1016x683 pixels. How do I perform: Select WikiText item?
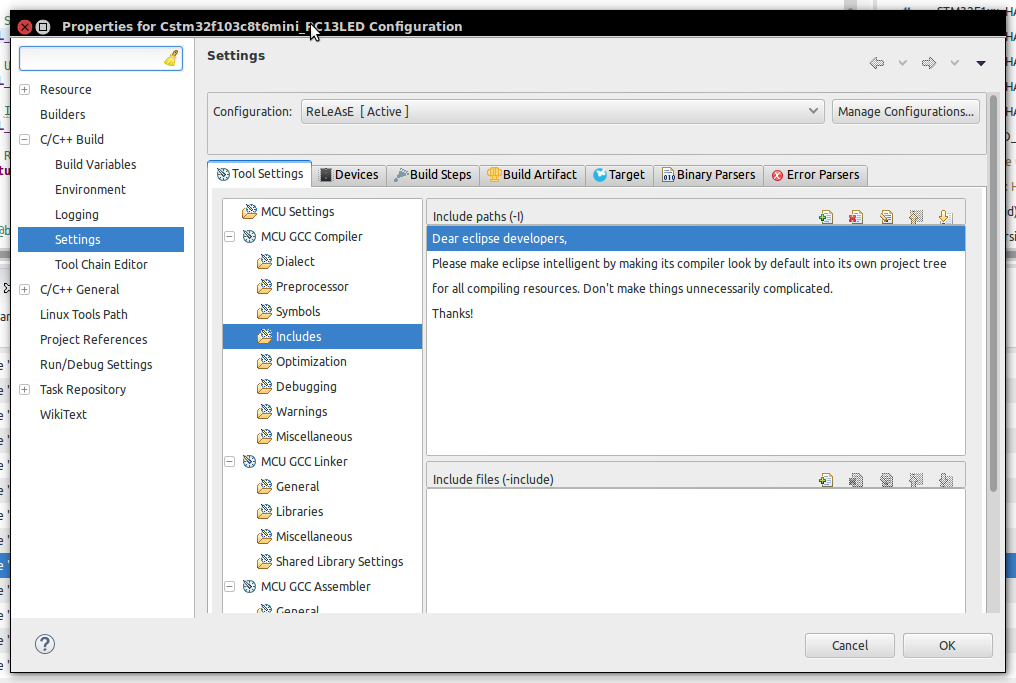pyautogui.click(x=63, y=415)
